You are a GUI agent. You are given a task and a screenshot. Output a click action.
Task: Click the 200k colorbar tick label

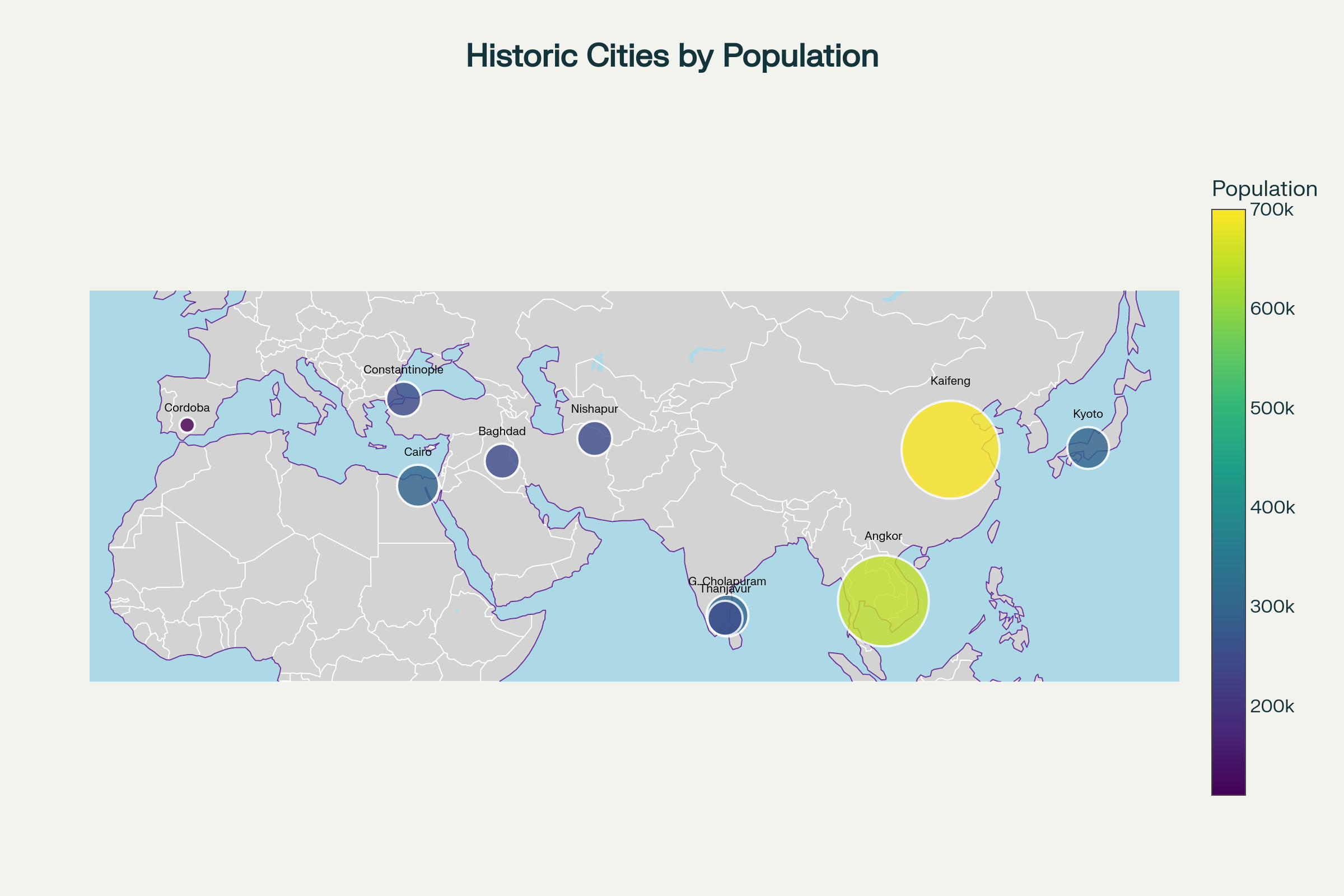click(x=1272, y=706)
